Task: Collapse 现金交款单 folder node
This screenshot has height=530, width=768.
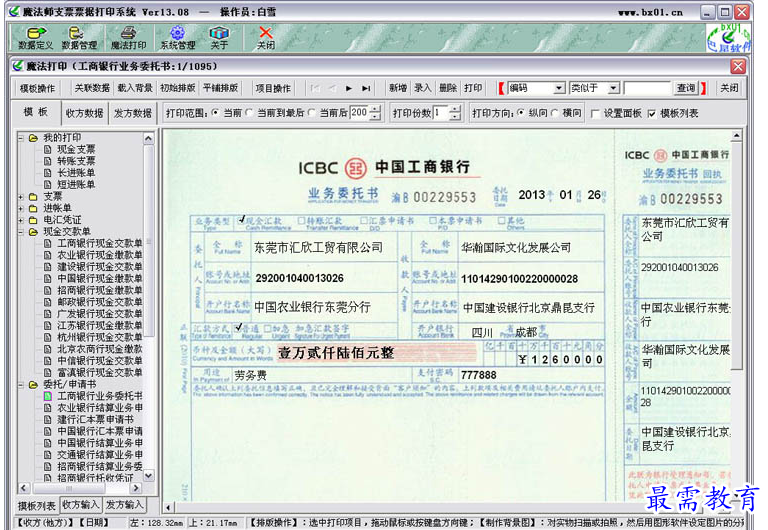Action: tap(21, 232)
